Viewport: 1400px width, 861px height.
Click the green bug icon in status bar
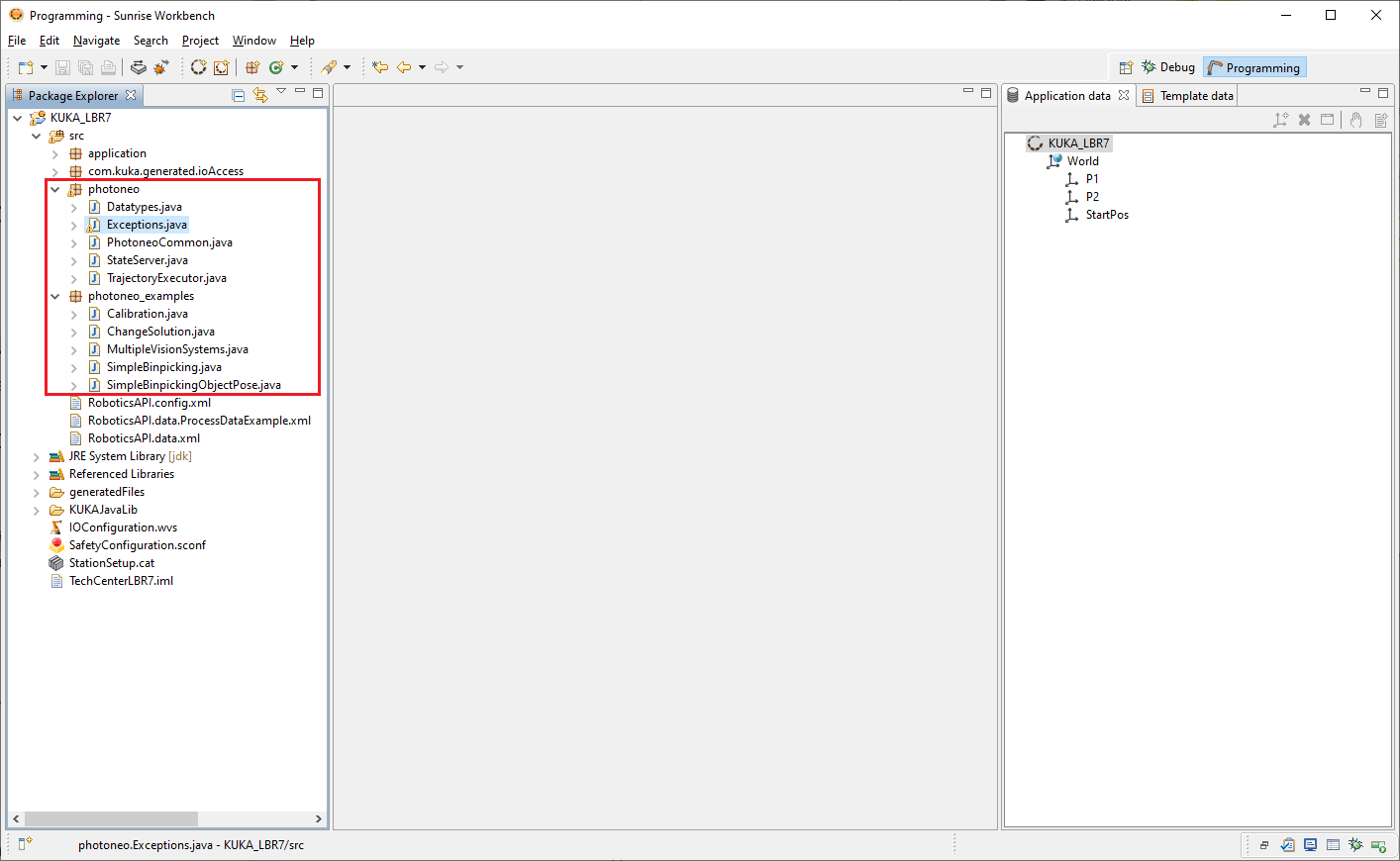tap(1355, 845)
